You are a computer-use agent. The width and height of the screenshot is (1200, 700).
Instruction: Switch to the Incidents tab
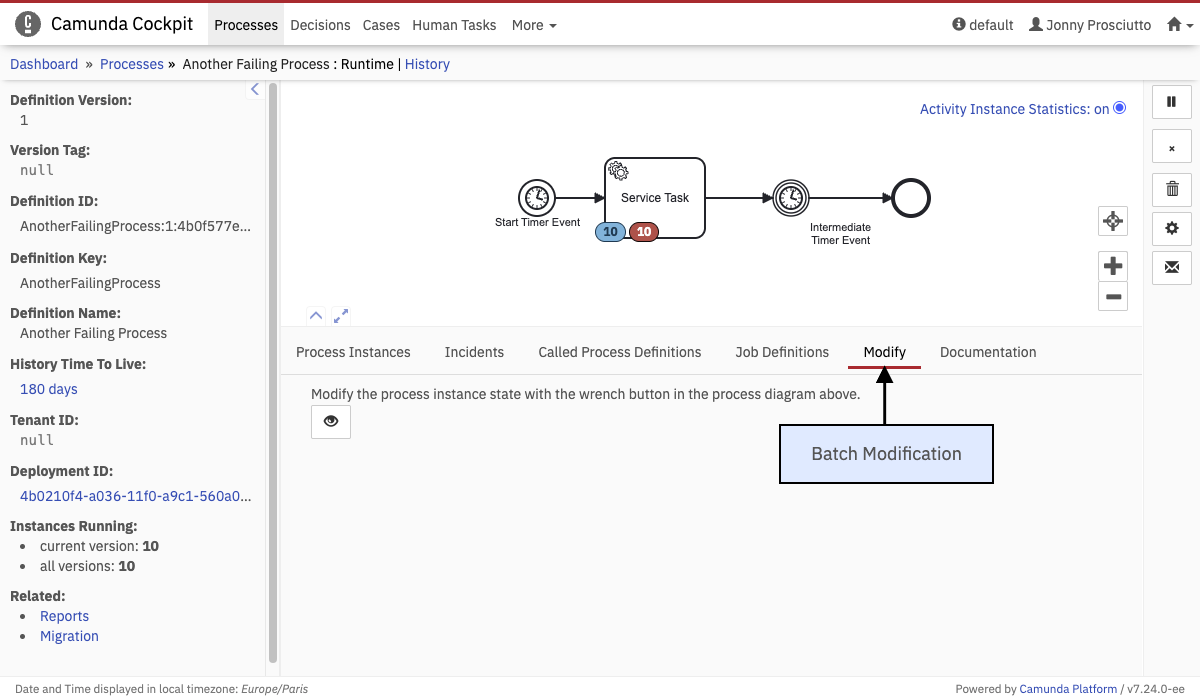point(474,352)
